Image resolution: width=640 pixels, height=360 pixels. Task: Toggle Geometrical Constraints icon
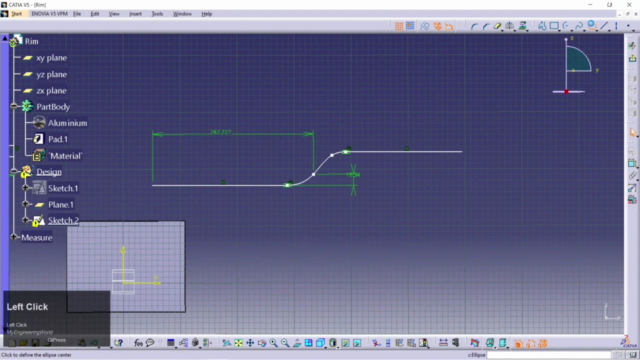(437, 26)
